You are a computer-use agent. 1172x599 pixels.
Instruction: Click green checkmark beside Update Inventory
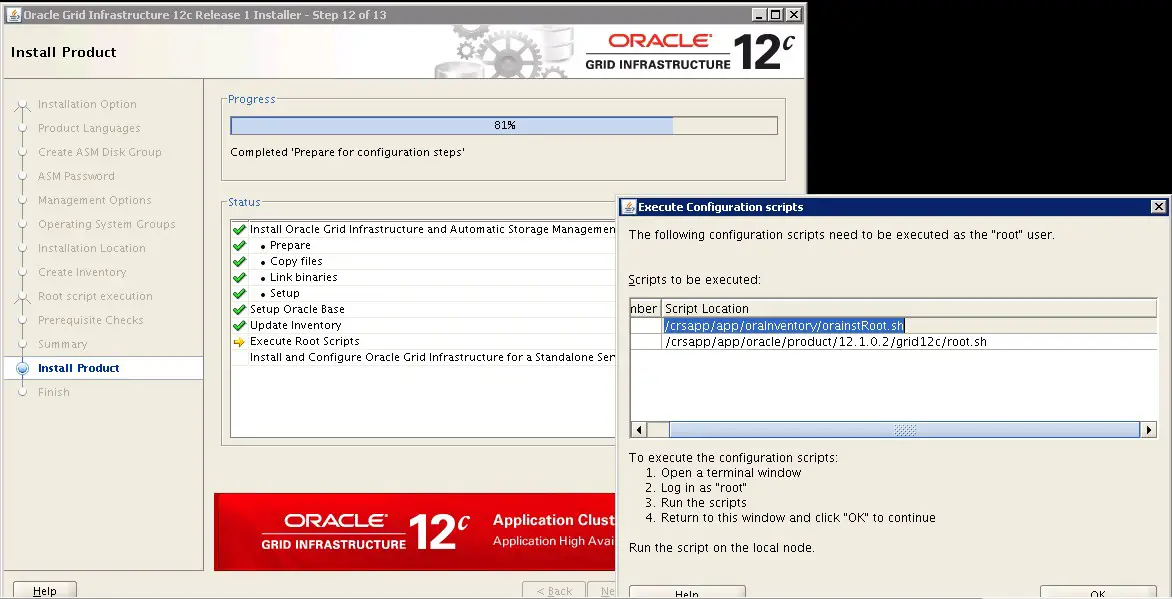(239, 325)
